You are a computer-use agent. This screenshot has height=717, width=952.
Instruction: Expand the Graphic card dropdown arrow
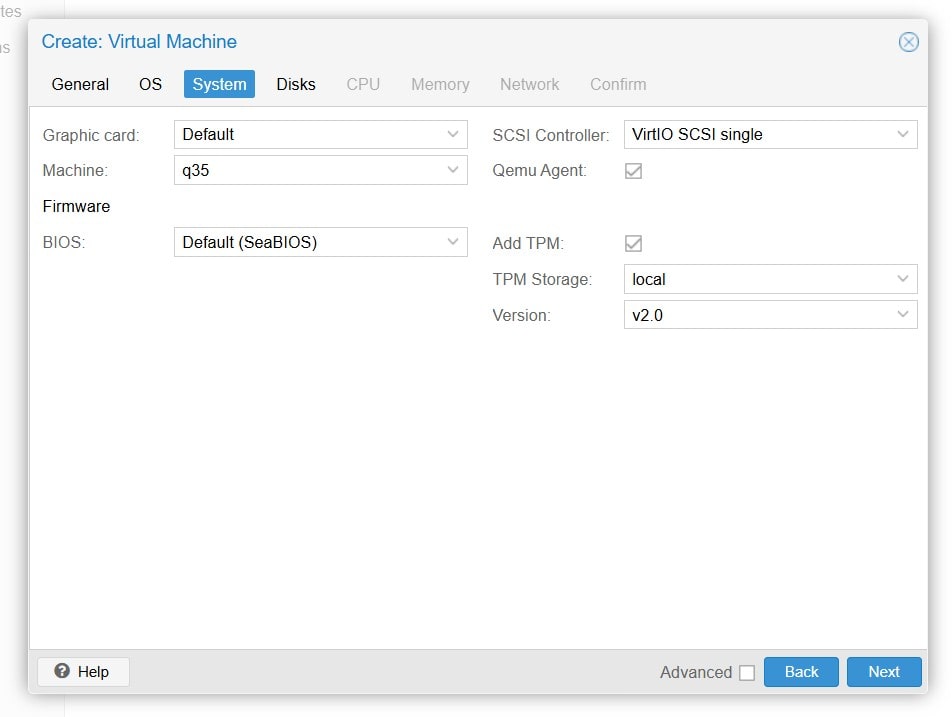(453, 134)
